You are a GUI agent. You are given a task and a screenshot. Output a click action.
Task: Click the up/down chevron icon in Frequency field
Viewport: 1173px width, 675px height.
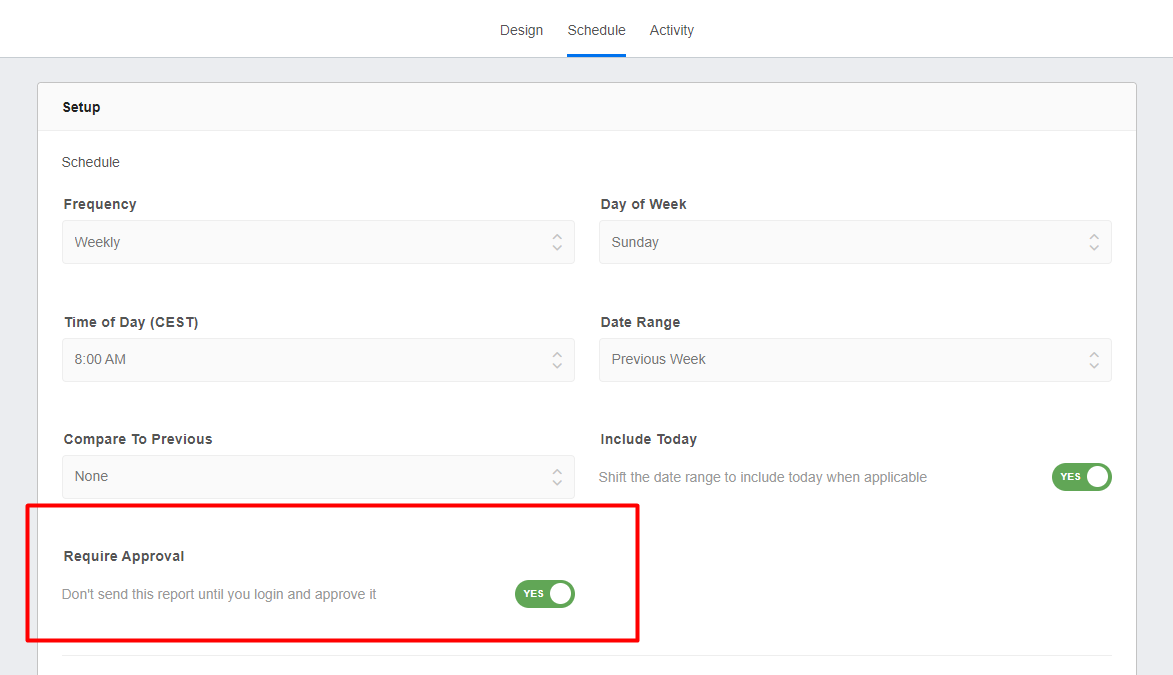click(557, 242)
